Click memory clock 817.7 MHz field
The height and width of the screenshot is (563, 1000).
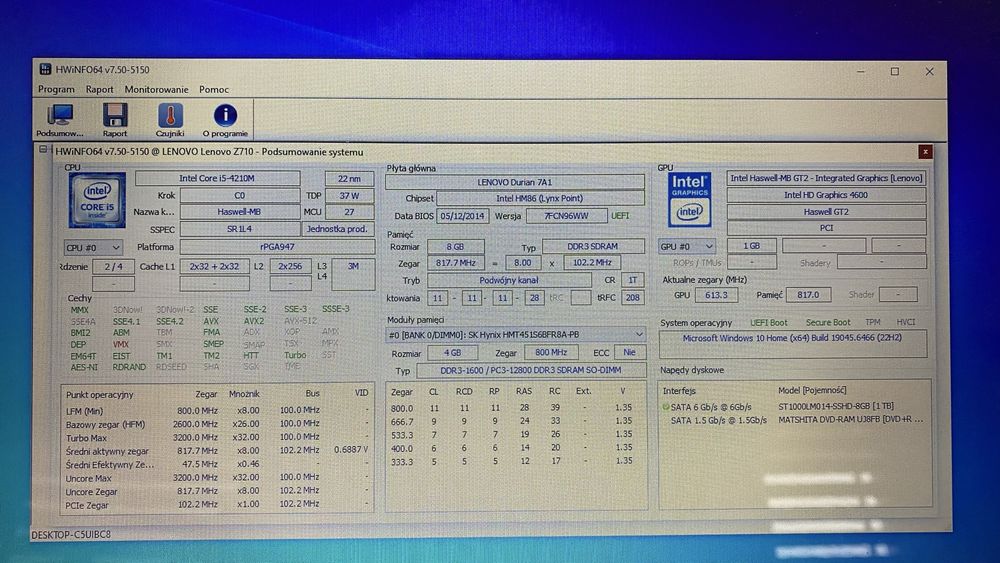[x=455, y=263]
